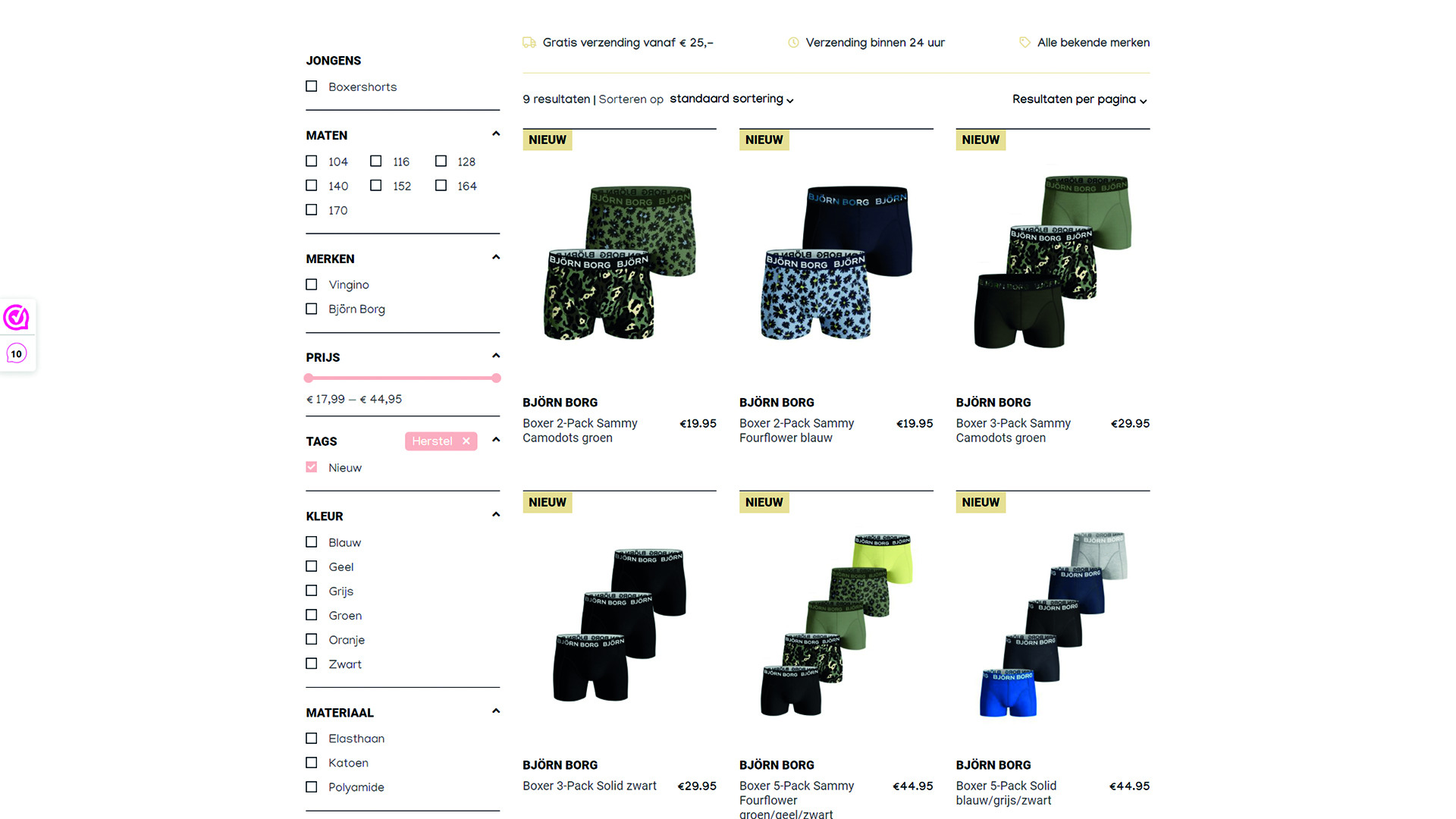Remove the TAGS filter with the Herstel X
1456x819 pixels.
tap(466, 441)
